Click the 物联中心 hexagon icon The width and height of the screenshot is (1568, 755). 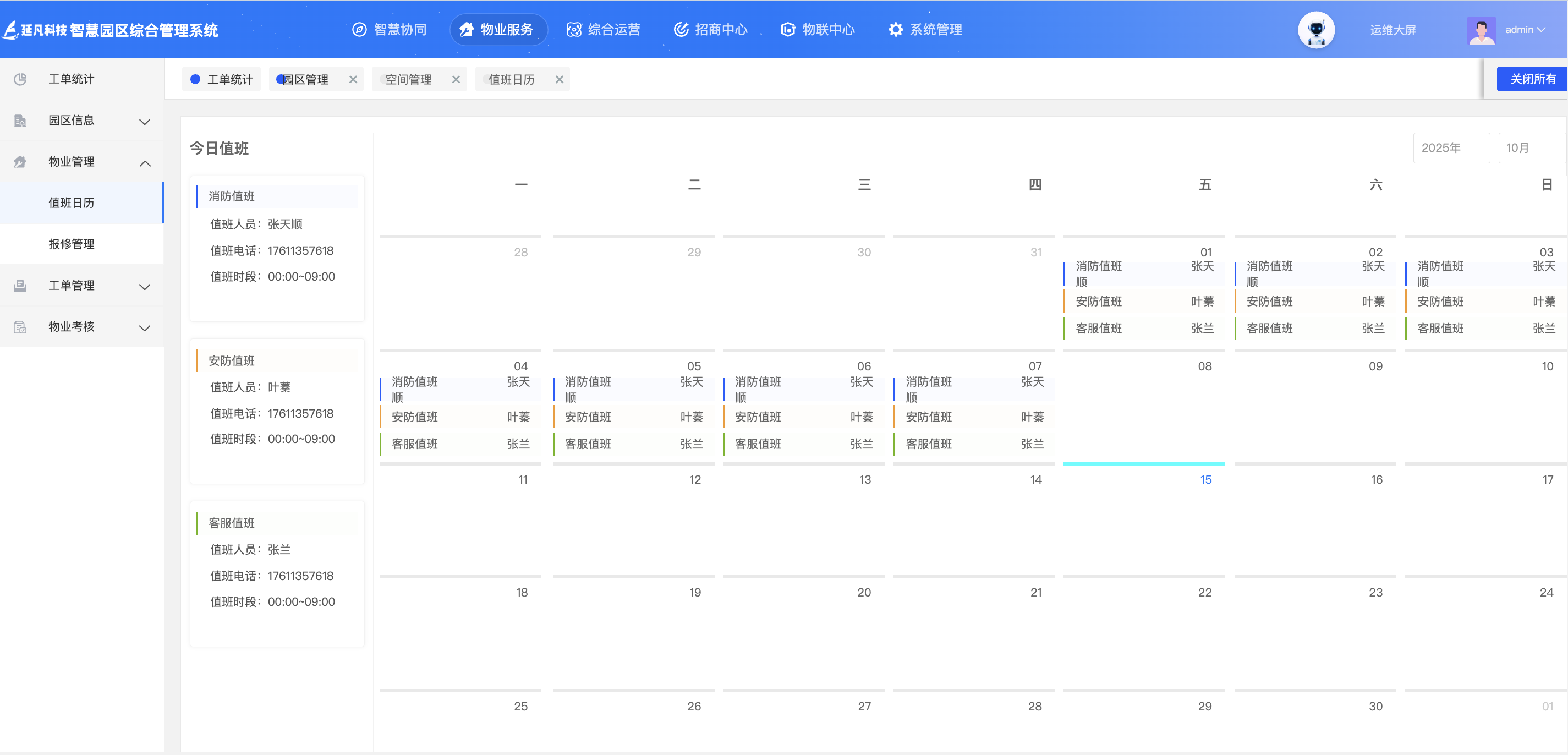pyautogui.click(x=788, y=29)
